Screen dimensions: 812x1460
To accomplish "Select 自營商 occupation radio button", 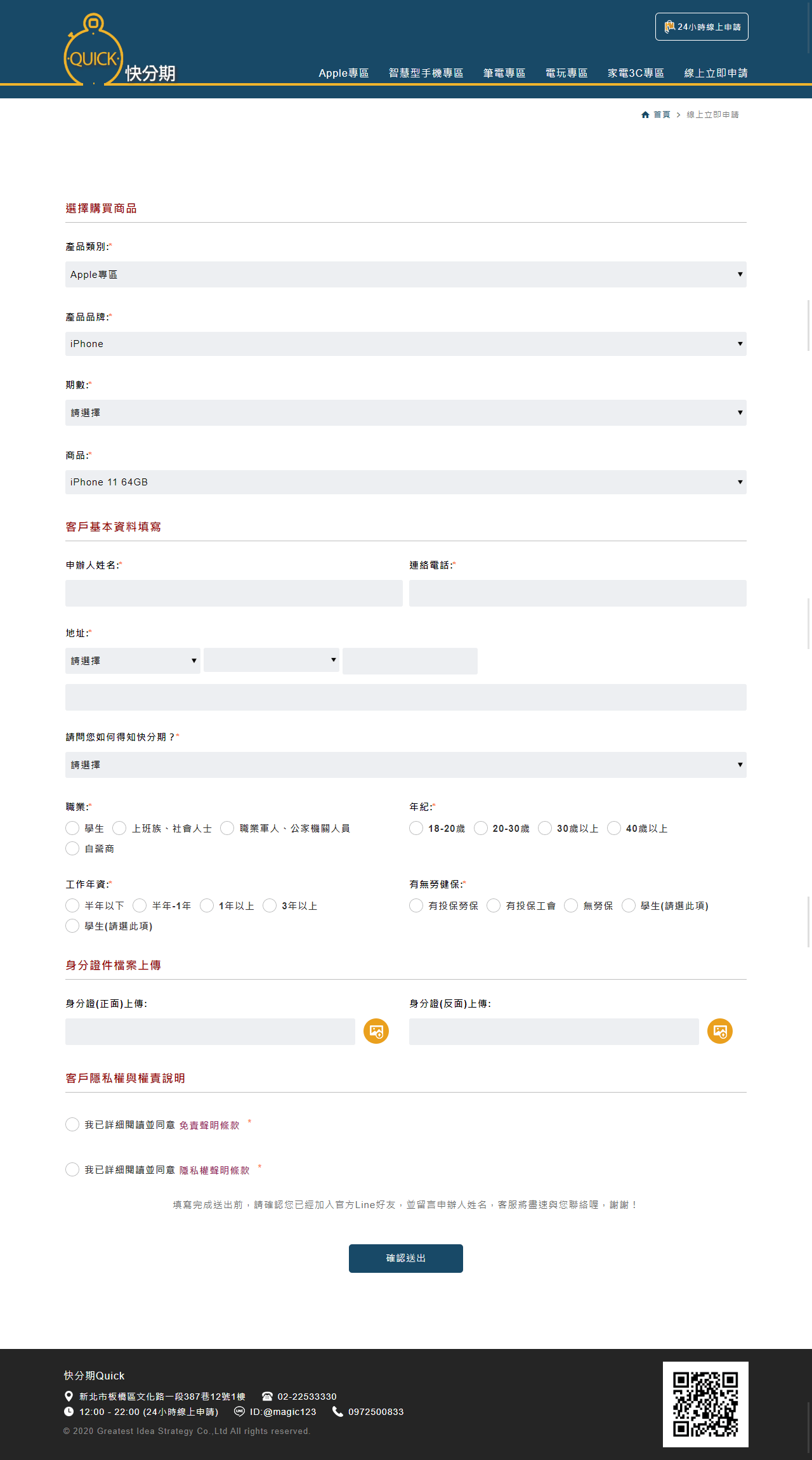I will pos(72,848).
